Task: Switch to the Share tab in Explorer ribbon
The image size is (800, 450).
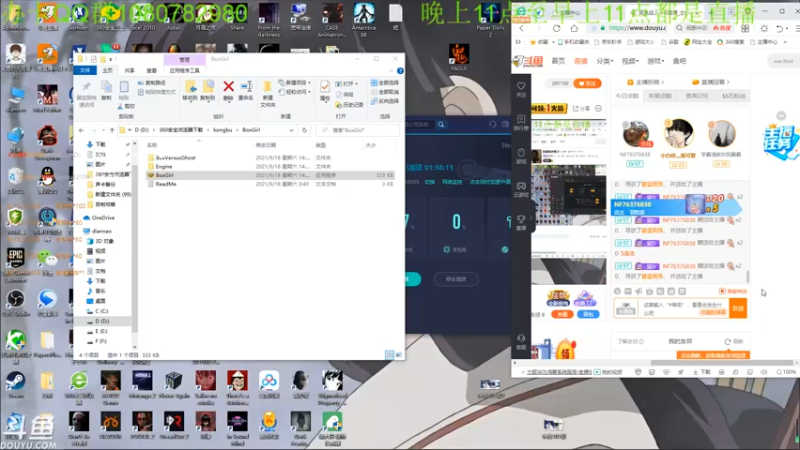Action: point(130,70)
